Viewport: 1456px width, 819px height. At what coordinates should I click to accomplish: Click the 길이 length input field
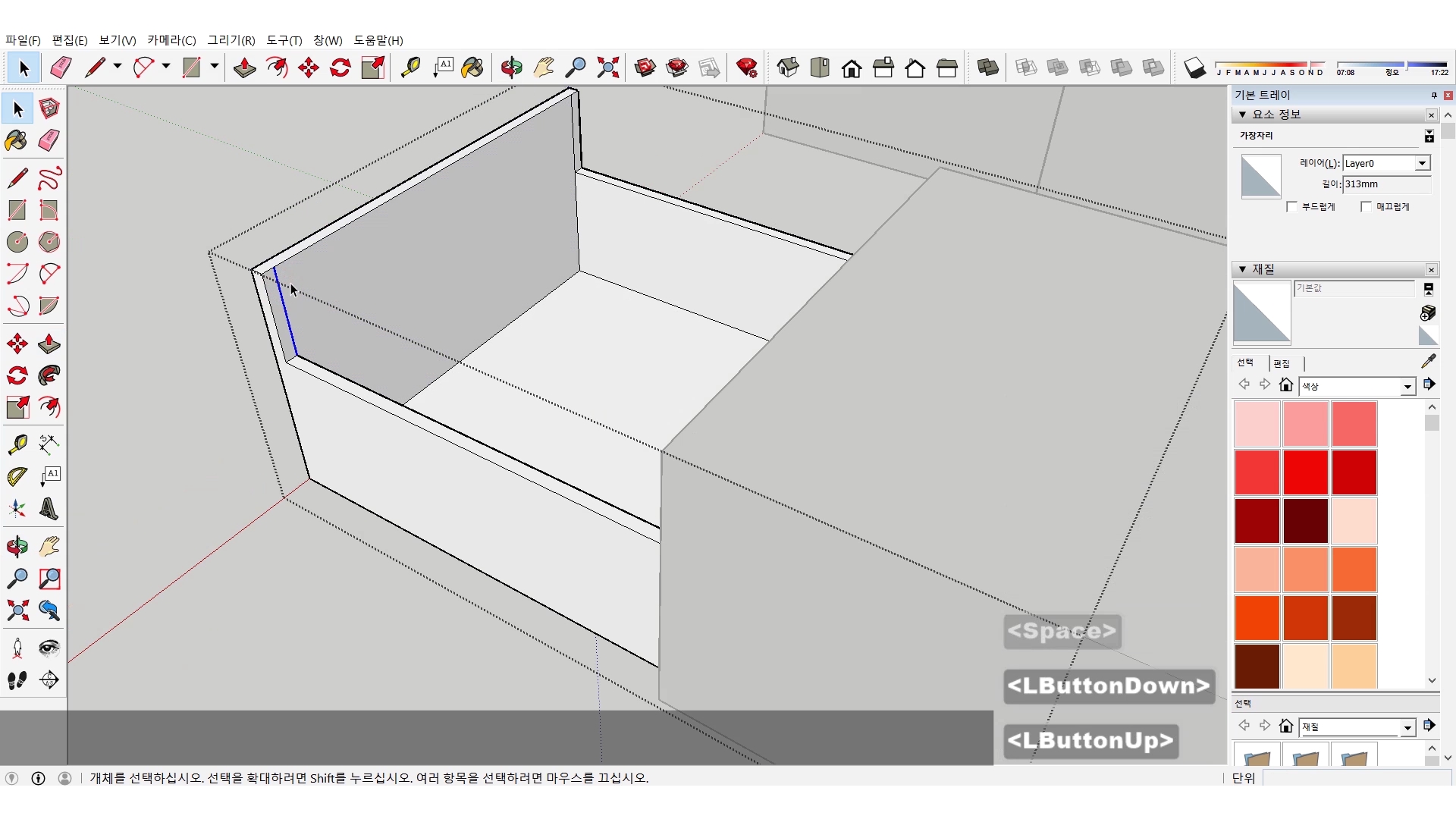click(x=1385, y=184)
